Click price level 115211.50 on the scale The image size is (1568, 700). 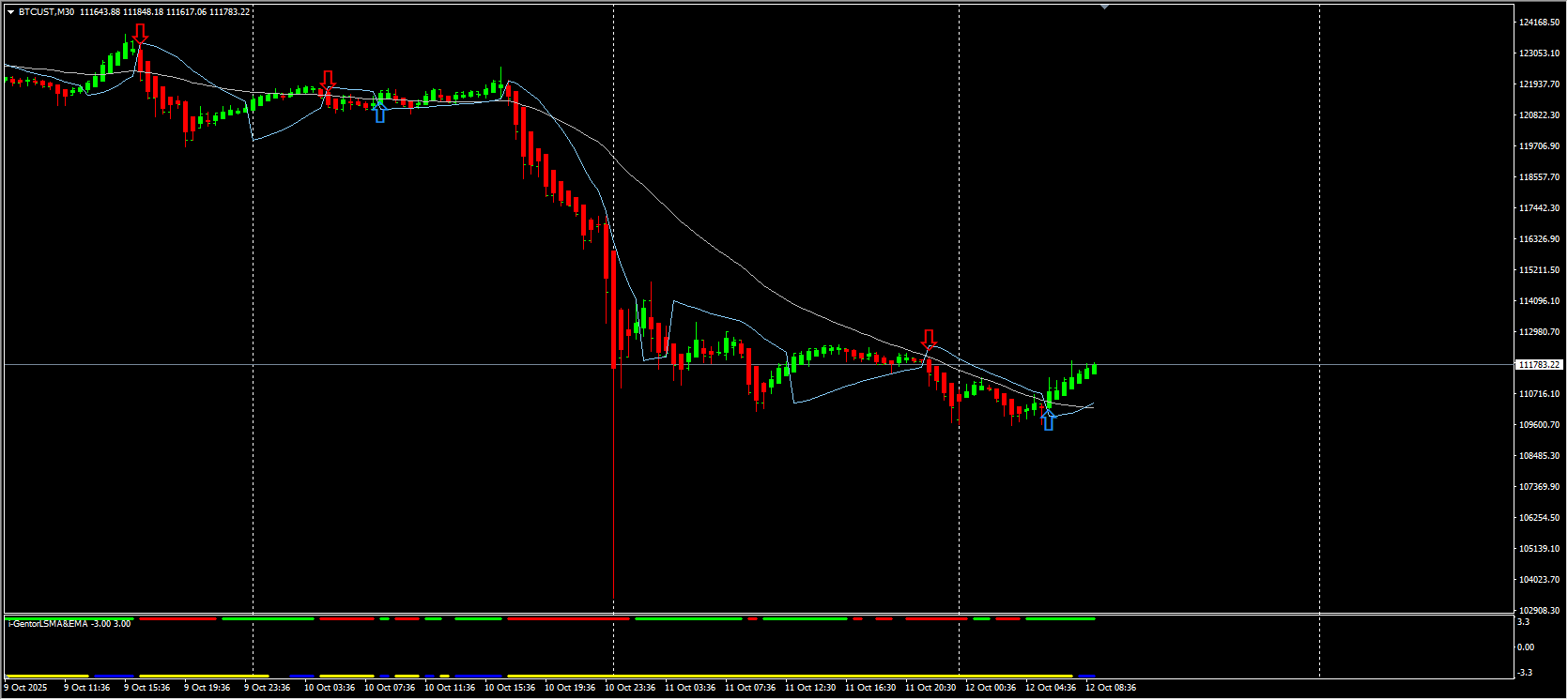click(1540, 270)
